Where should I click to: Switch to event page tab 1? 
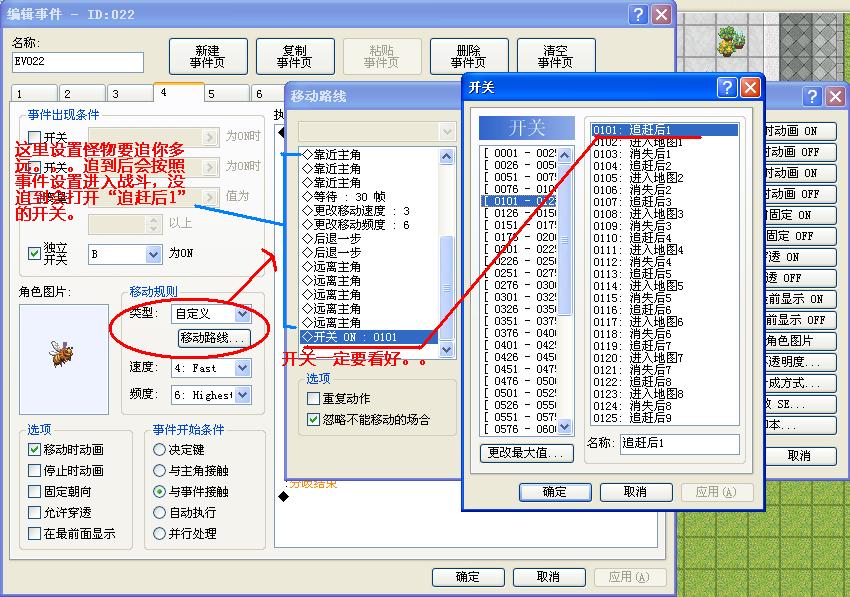tap(34, 93)
